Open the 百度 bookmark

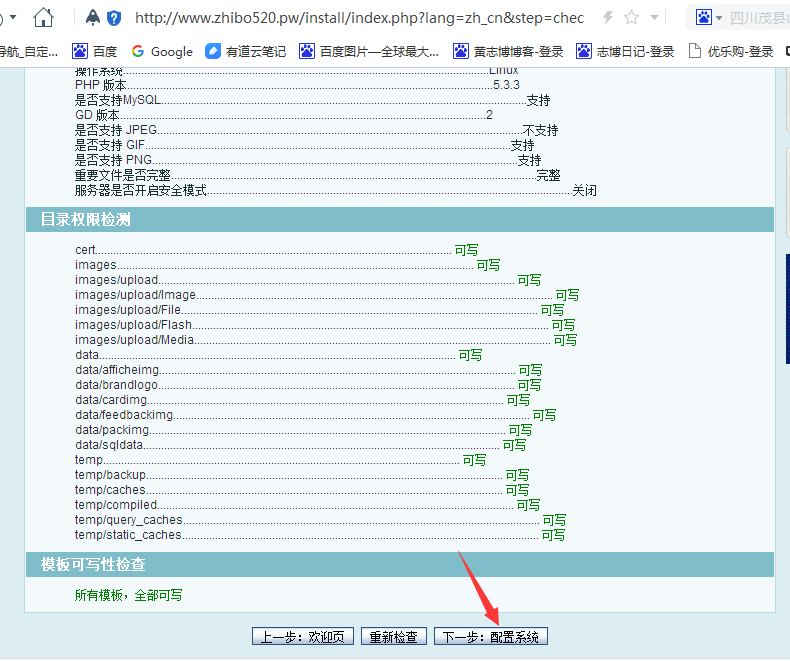tap(95, 51)
